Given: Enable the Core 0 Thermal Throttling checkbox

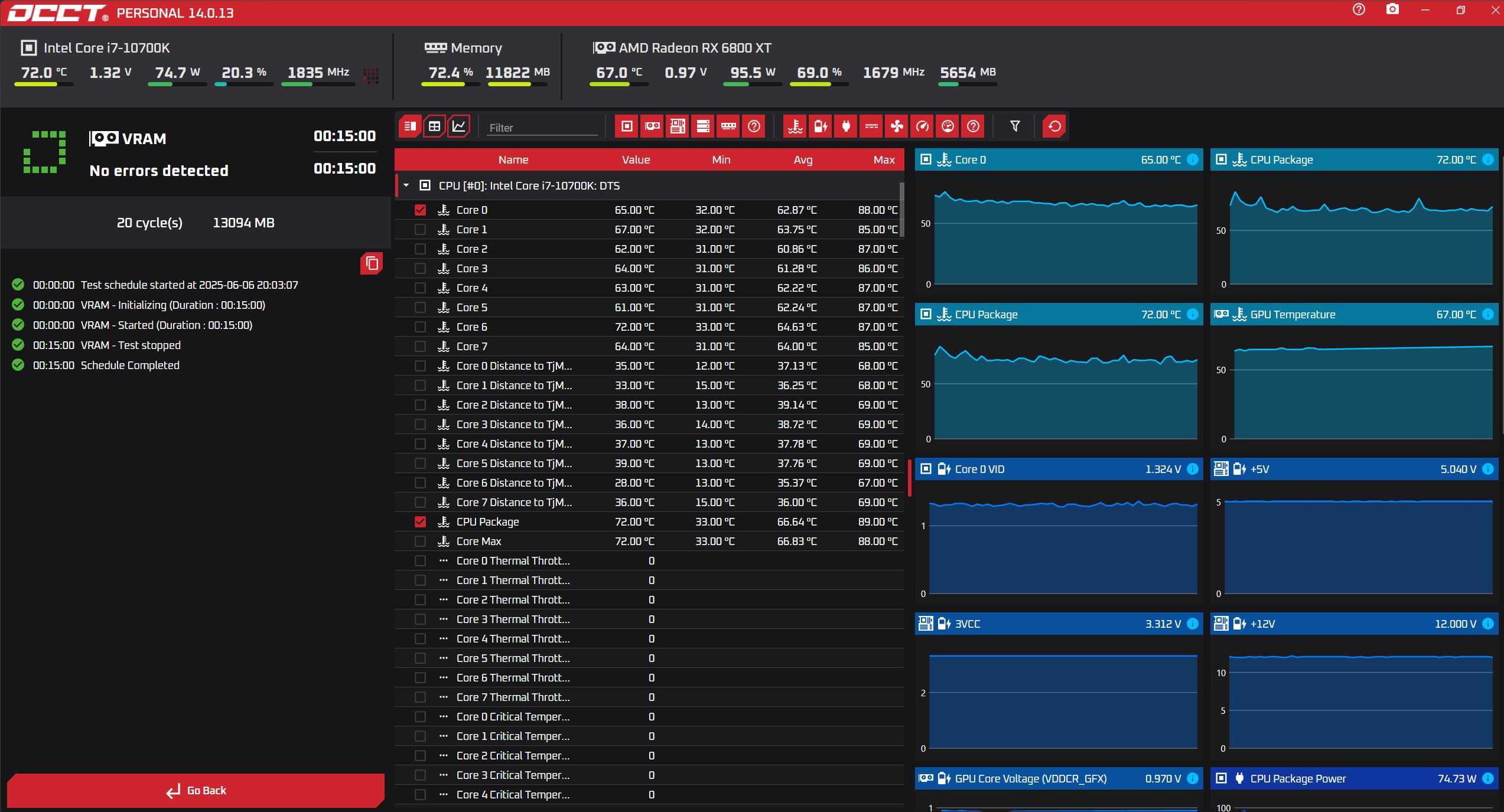Looking at the screenshot, I should [420, 560].
